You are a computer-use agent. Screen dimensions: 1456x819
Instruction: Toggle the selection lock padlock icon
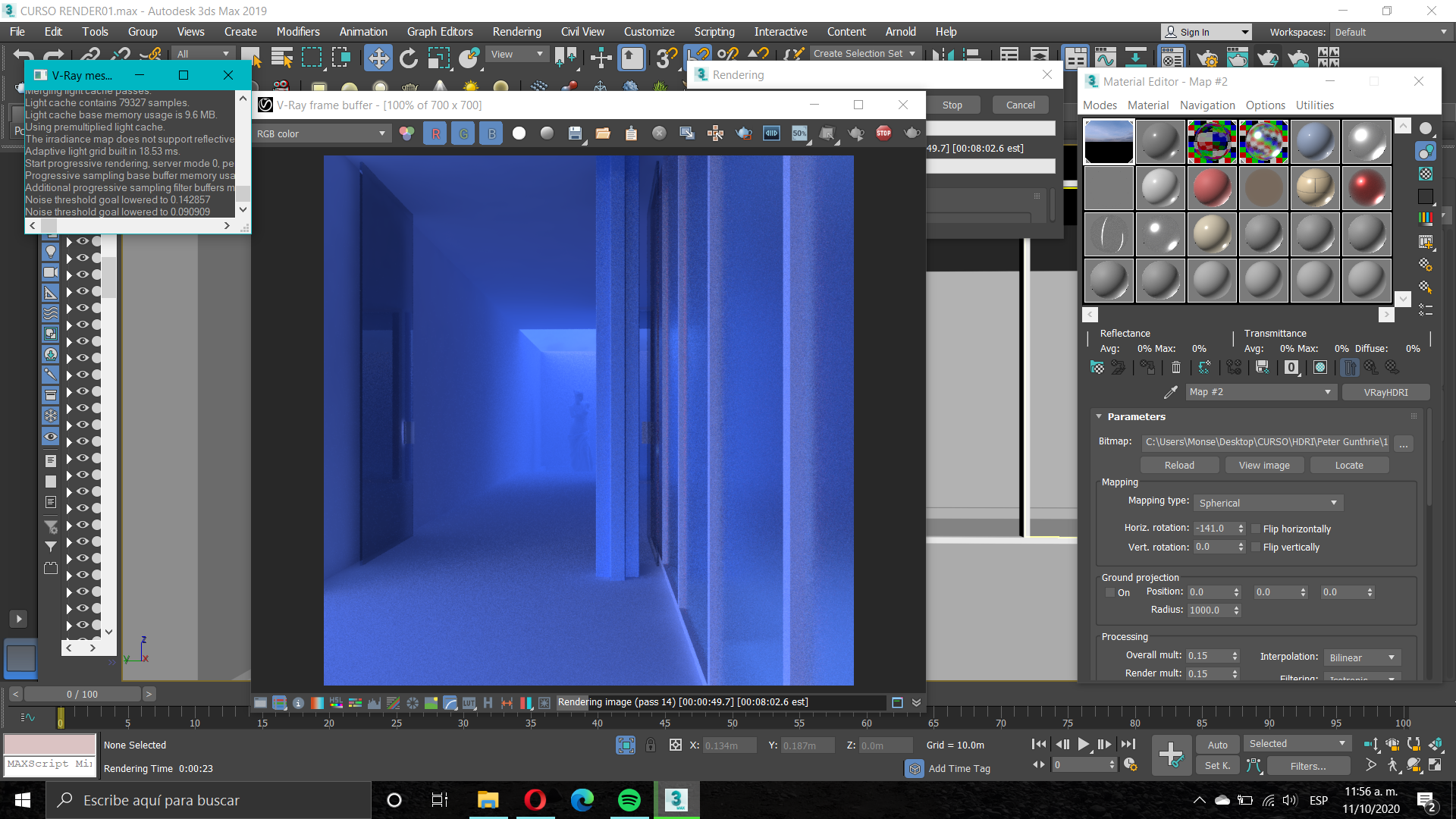[x=651, y=745]
